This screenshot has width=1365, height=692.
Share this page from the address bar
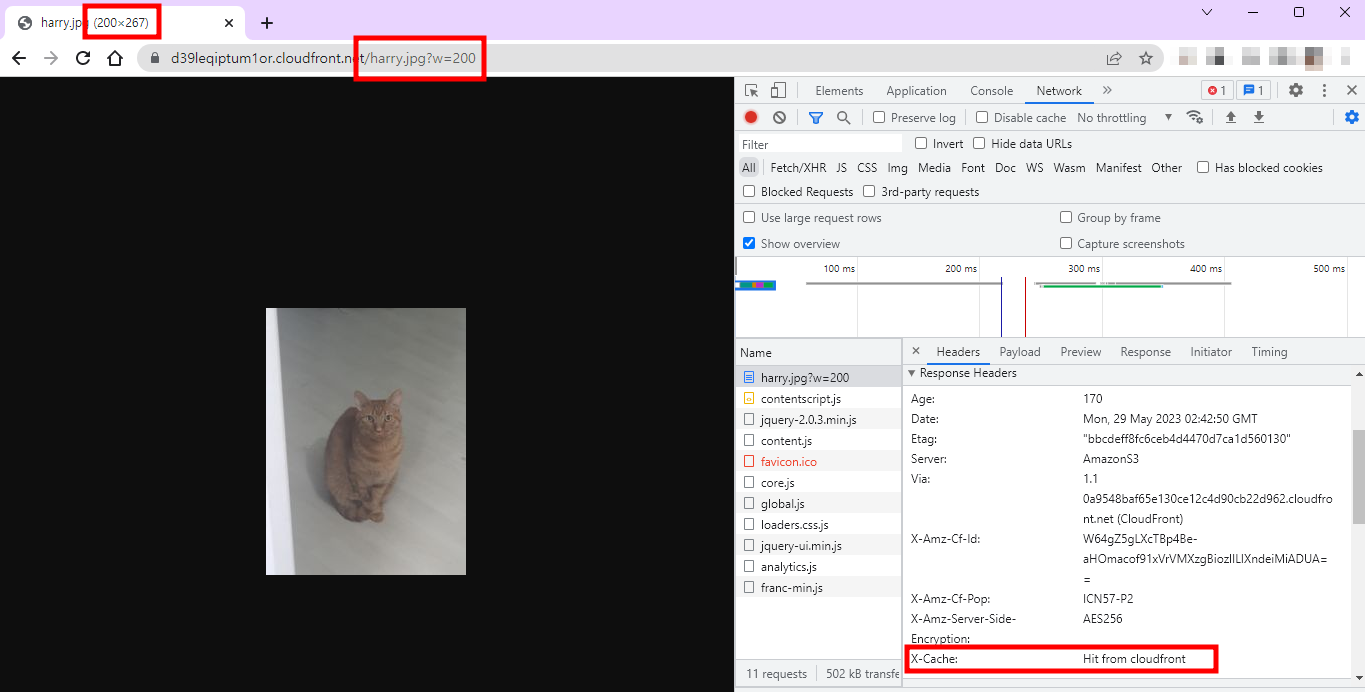tap(1114, 58)
